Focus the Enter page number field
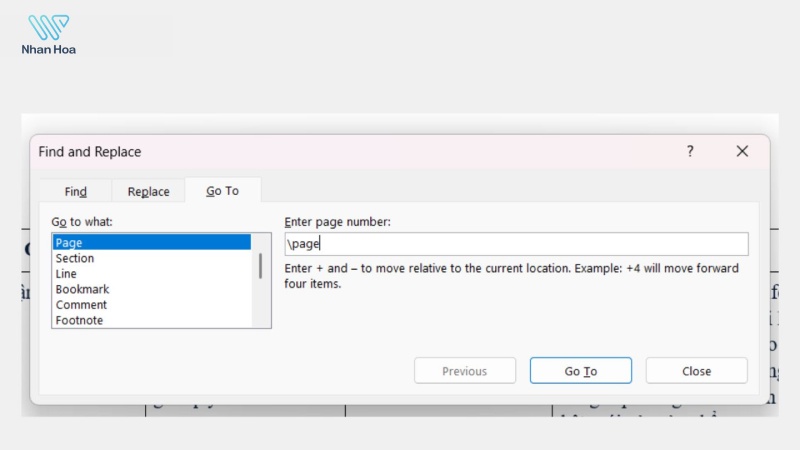 [x=516, y=244]
